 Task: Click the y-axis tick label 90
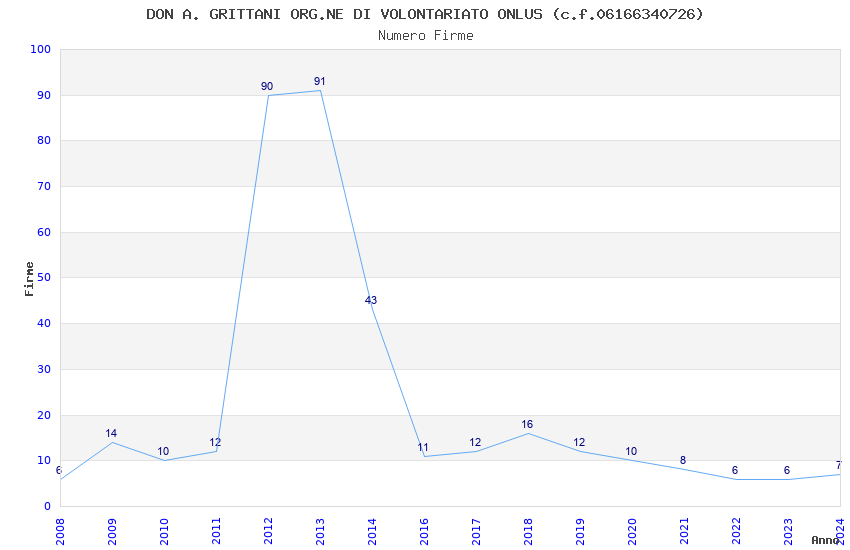pyautogui.click(x=43, y=95)
